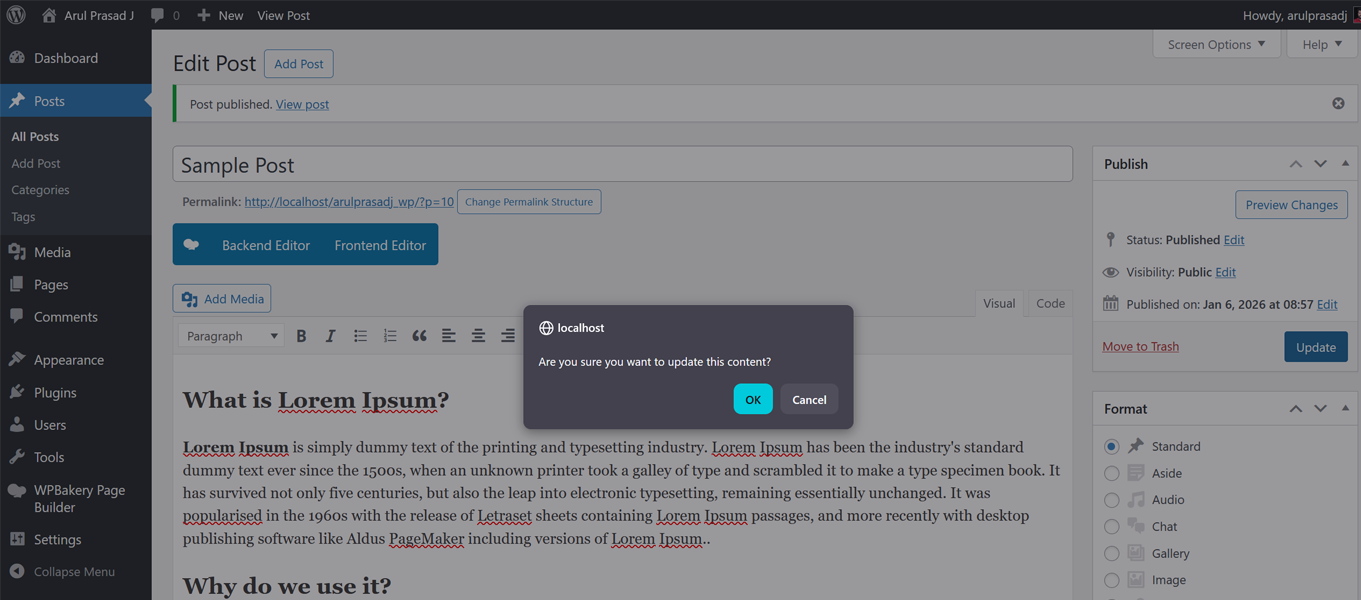The image size is (1361, 600).
Task: Insert a blockquote
Action: pyautogui.click(x=419, y=336)
